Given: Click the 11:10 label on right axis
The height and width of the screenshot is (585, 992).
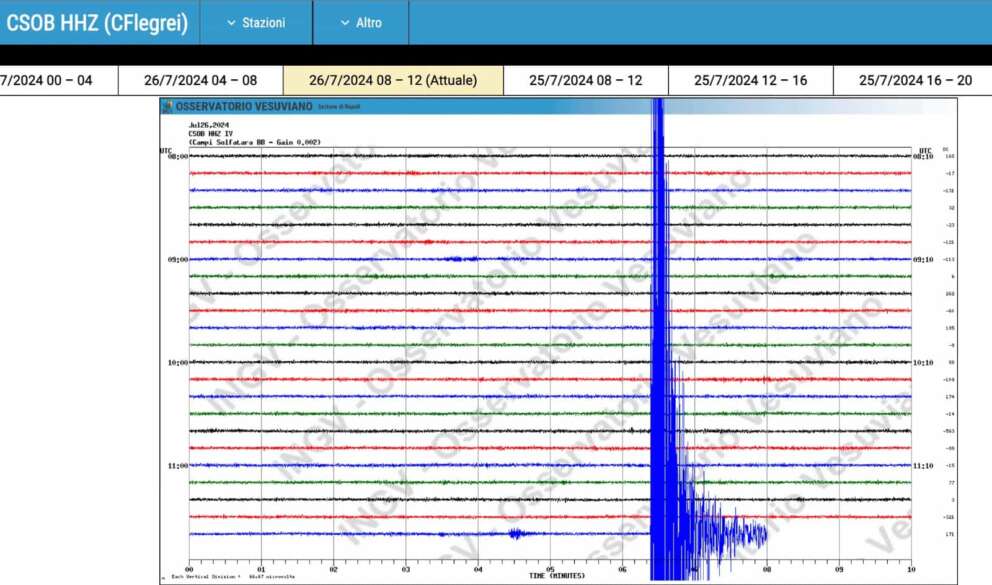Looking at the screenshot, I should (x=923, y=466).
